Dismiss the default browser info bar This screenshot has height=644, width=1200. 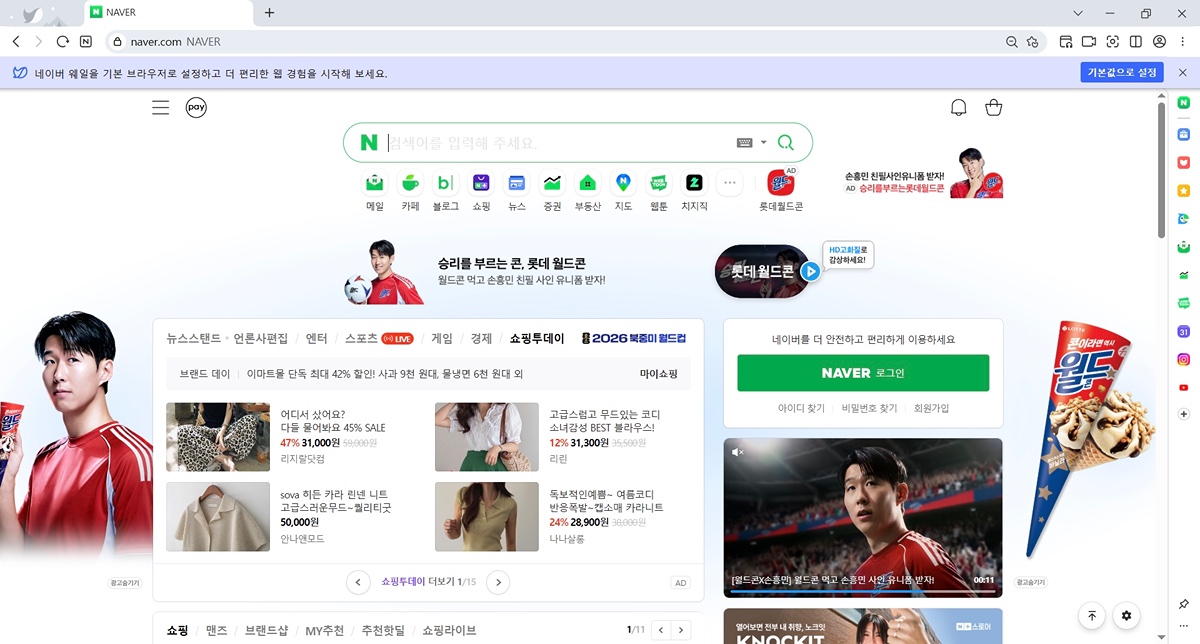pos(1181,73)
